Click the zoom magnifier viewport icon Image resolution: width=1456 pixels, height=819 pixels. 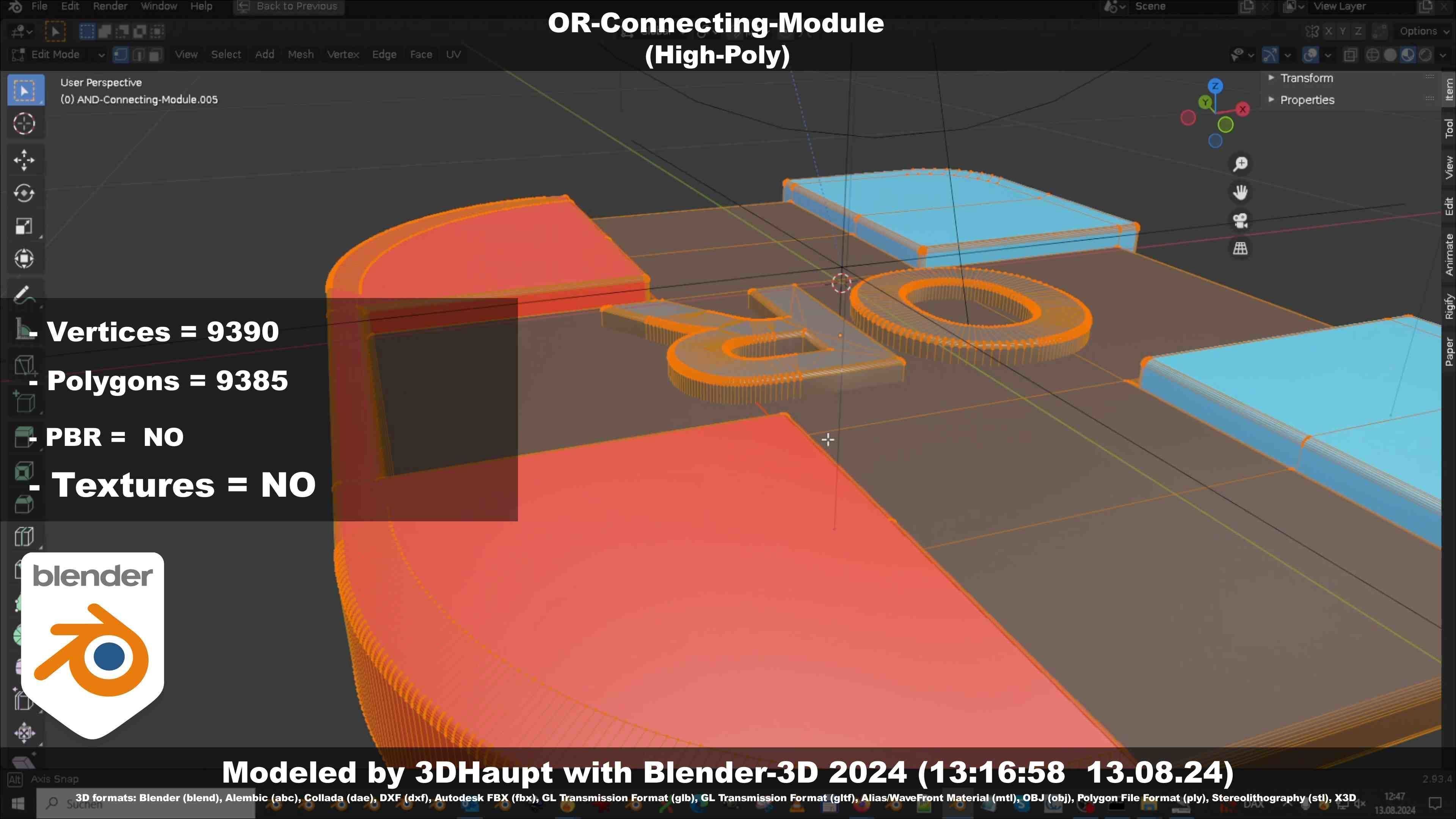point(1240,164)
